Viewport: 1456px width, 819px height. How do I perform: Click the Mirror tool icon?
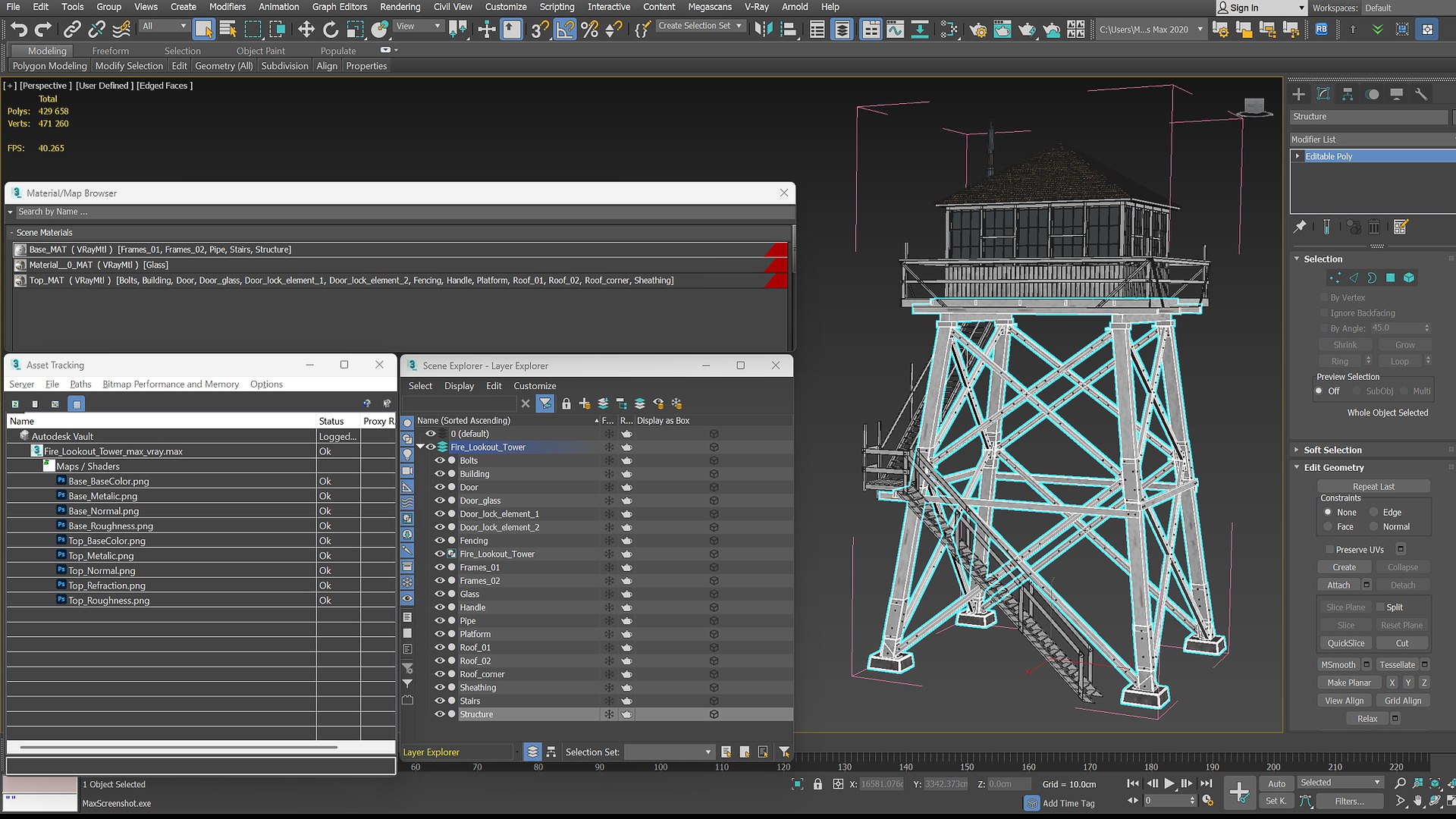764,30
